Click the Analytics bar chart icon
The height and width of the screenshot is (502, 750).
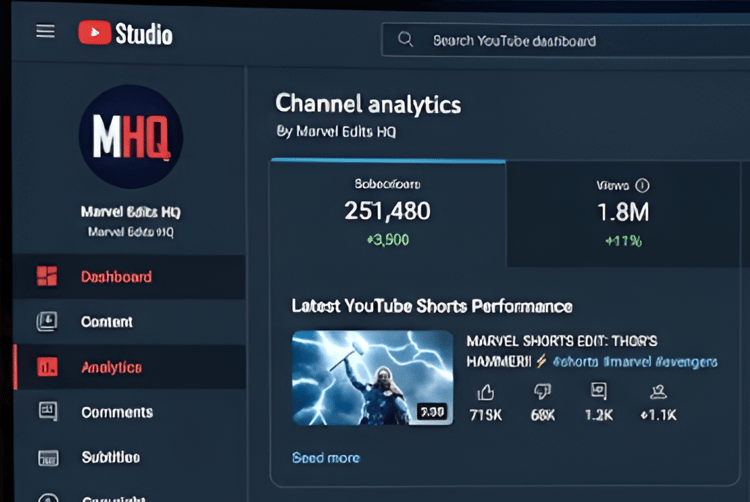47,367
